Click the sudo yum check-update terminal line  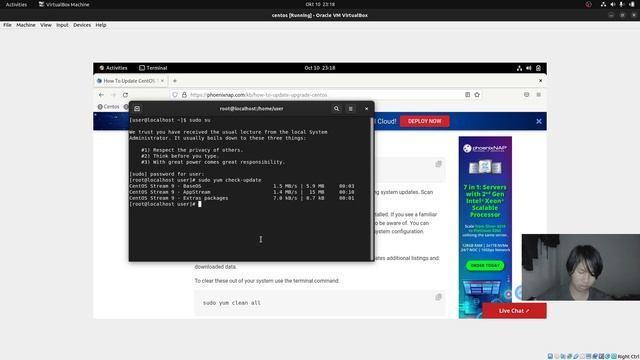pos(195,180)
